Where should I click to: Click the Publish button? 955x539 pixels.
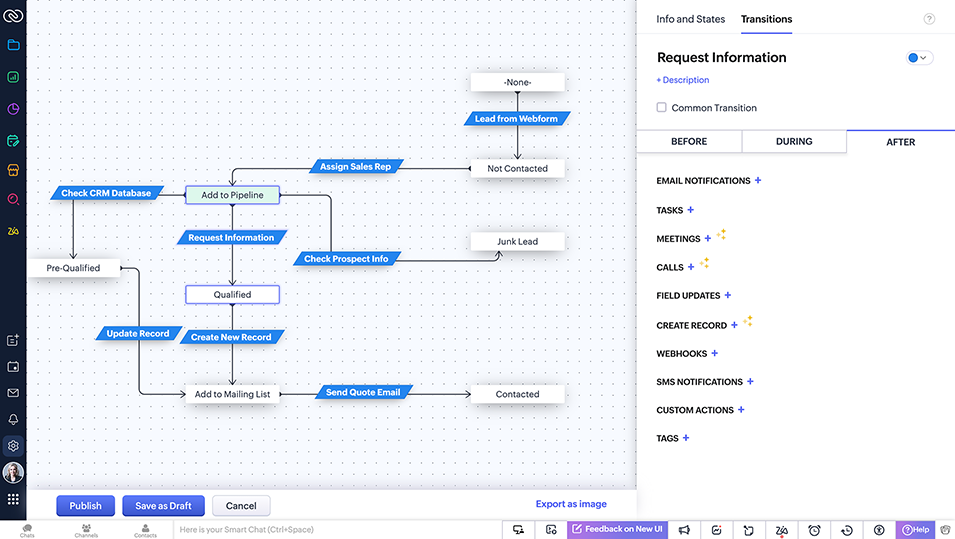tap(85, 506)
